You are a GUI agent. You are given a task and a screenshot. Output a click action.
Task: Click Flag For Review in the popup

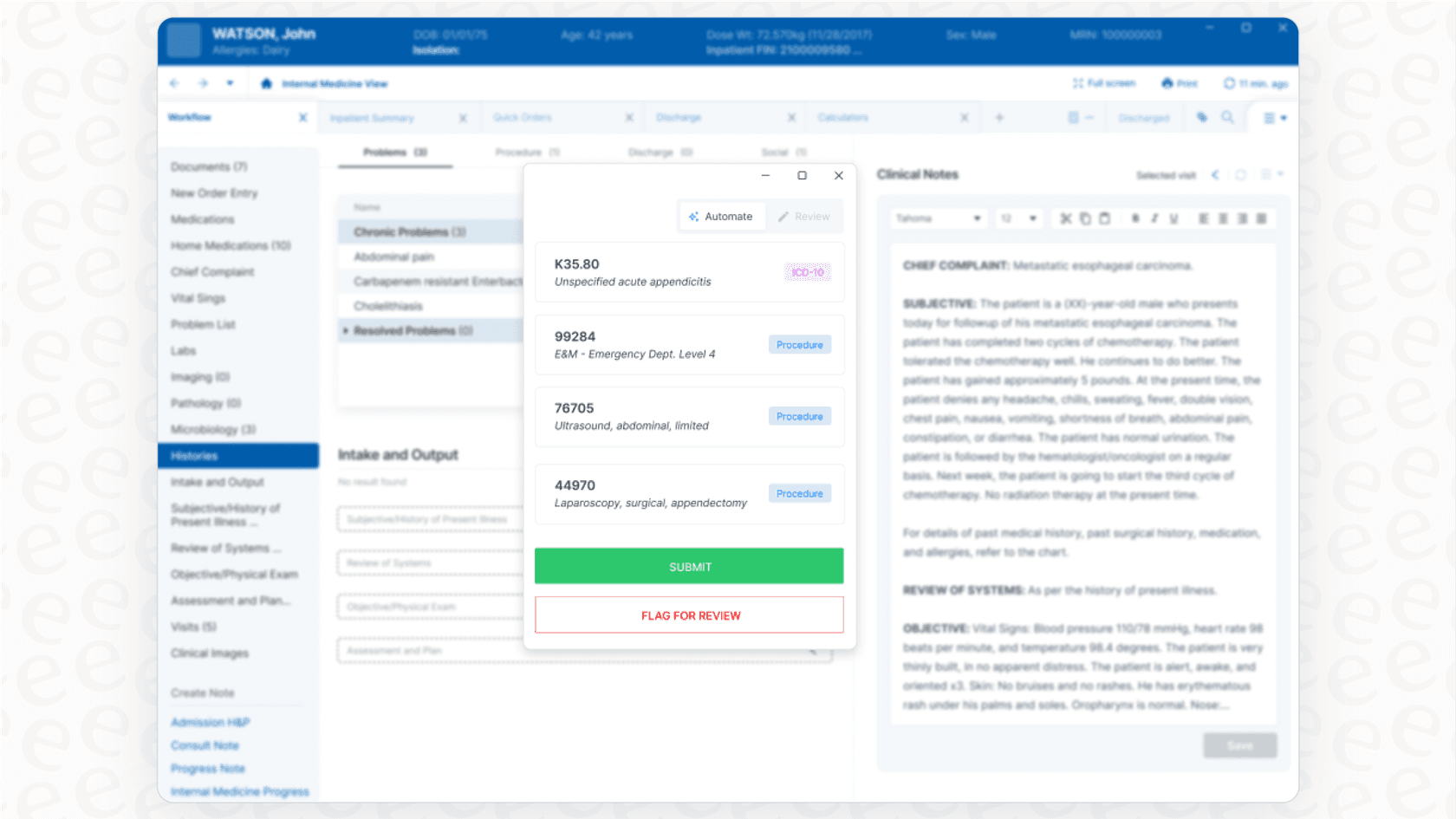click(x=689, y=614)
